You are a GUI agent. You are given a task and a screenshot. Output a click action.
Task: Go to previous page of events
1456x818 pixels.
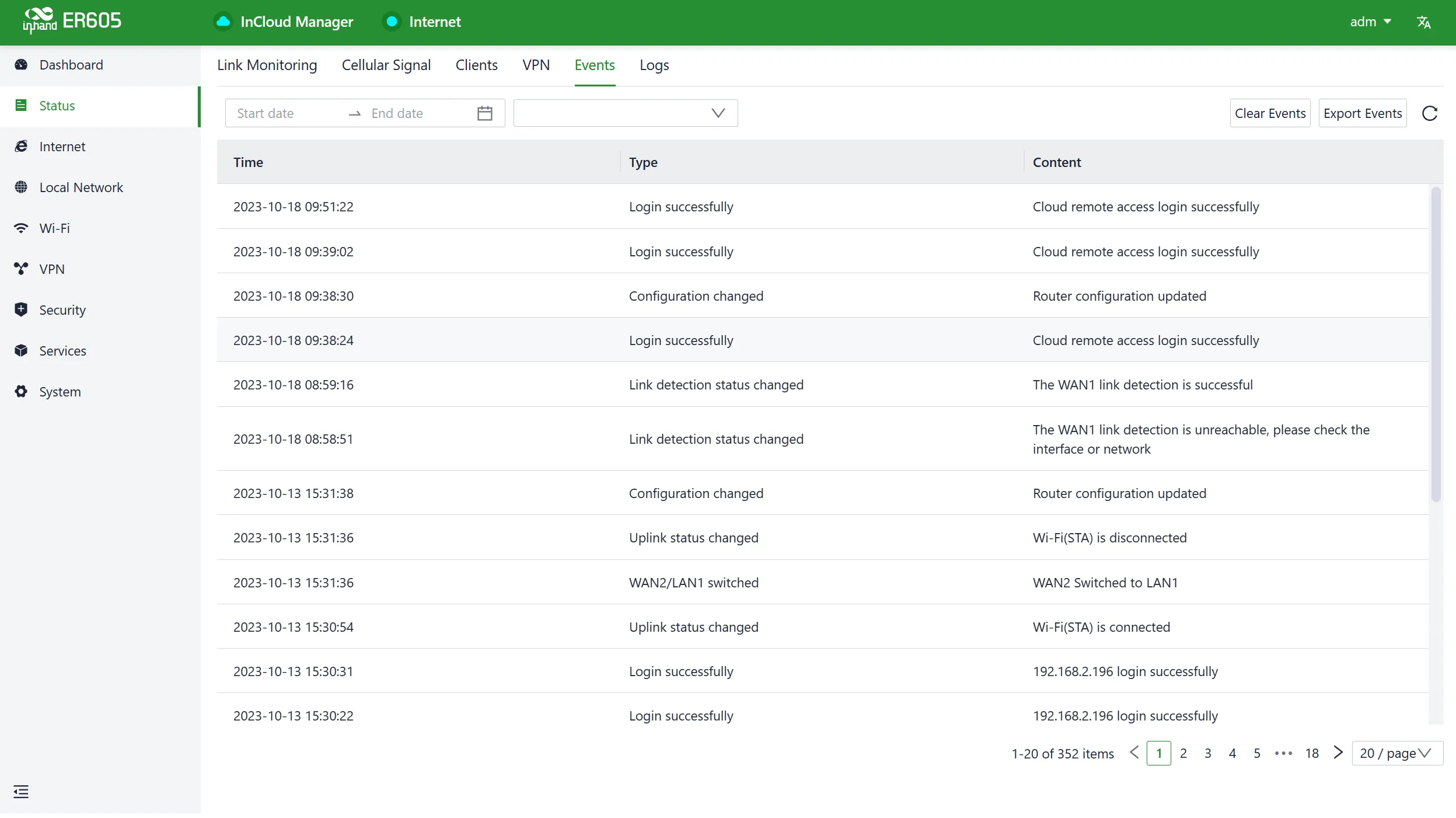coord(1134,753)
